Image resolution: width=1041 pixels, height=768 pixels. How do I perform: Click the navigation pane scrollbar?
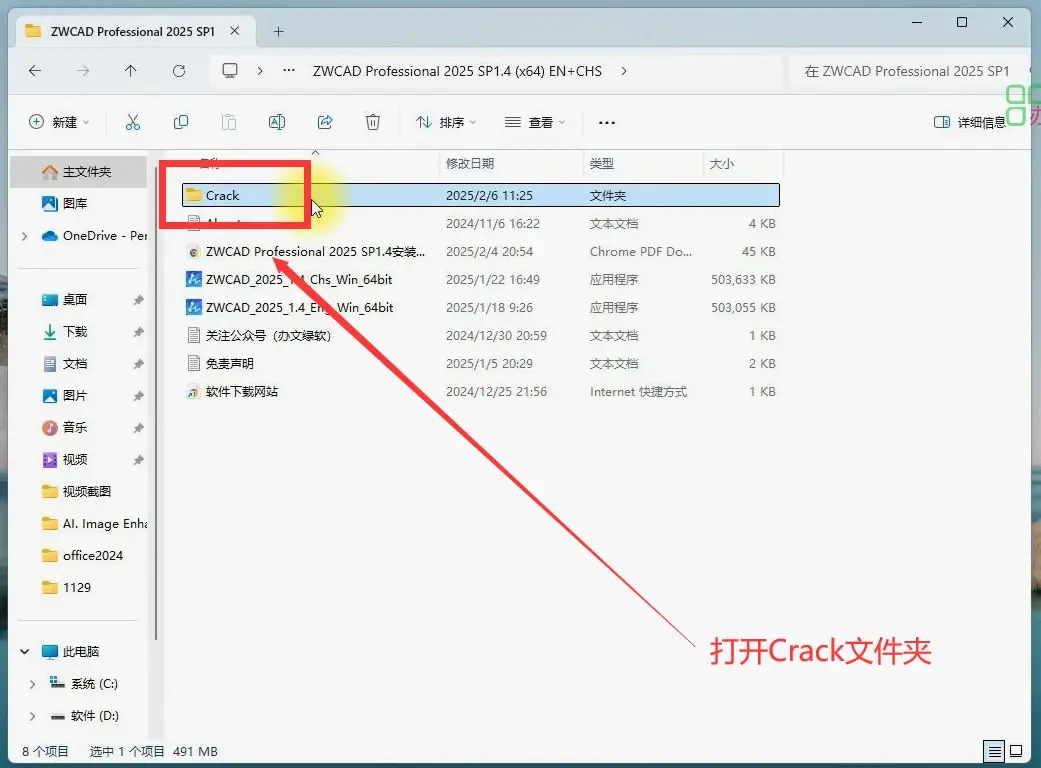[x=156, y=405]
